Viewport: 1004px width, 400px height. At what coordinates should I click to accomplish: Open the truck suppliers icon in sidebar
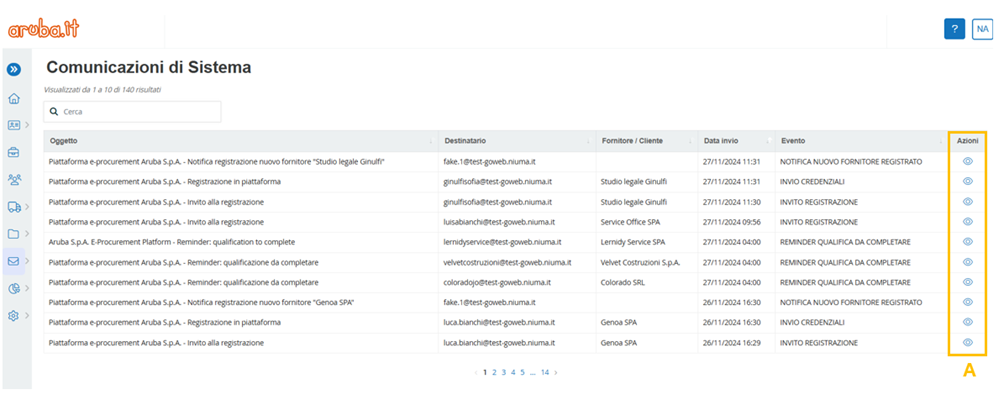pyautogui.click(x=13, y=206)
